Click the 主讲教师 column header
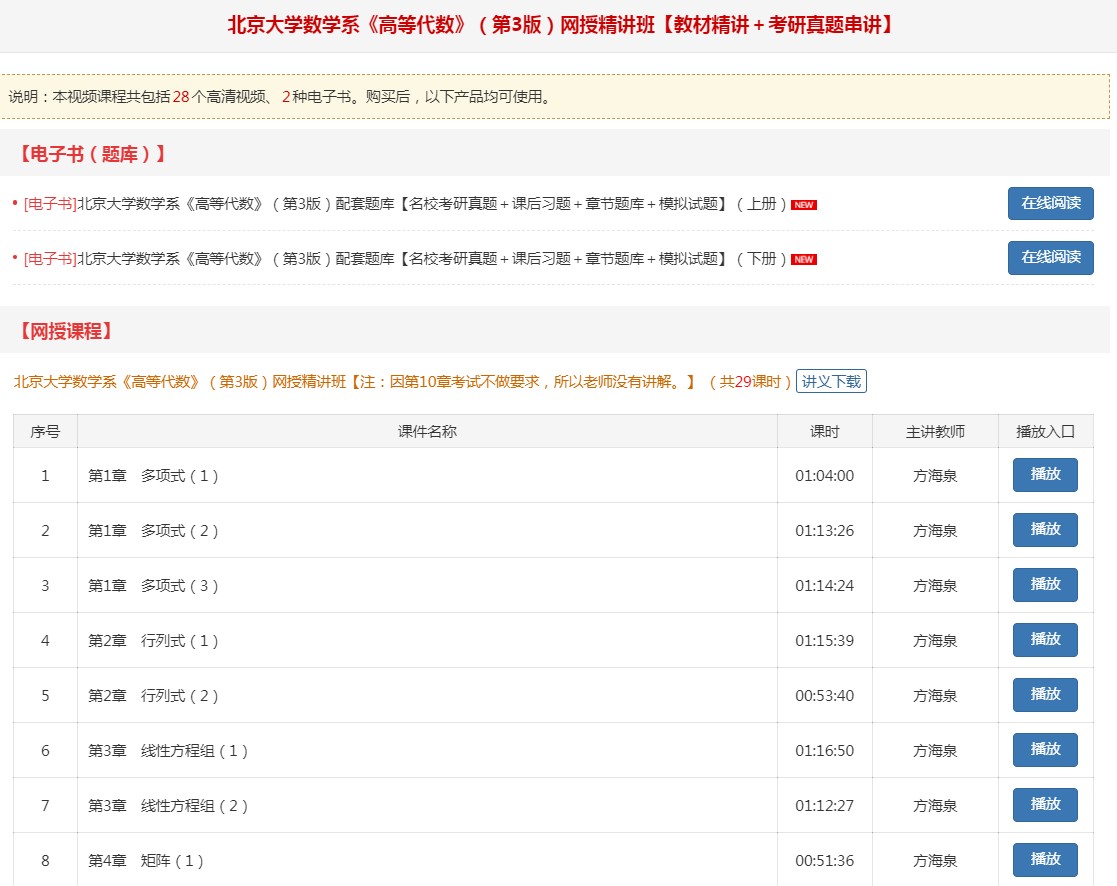 click(x=935, y=432)
